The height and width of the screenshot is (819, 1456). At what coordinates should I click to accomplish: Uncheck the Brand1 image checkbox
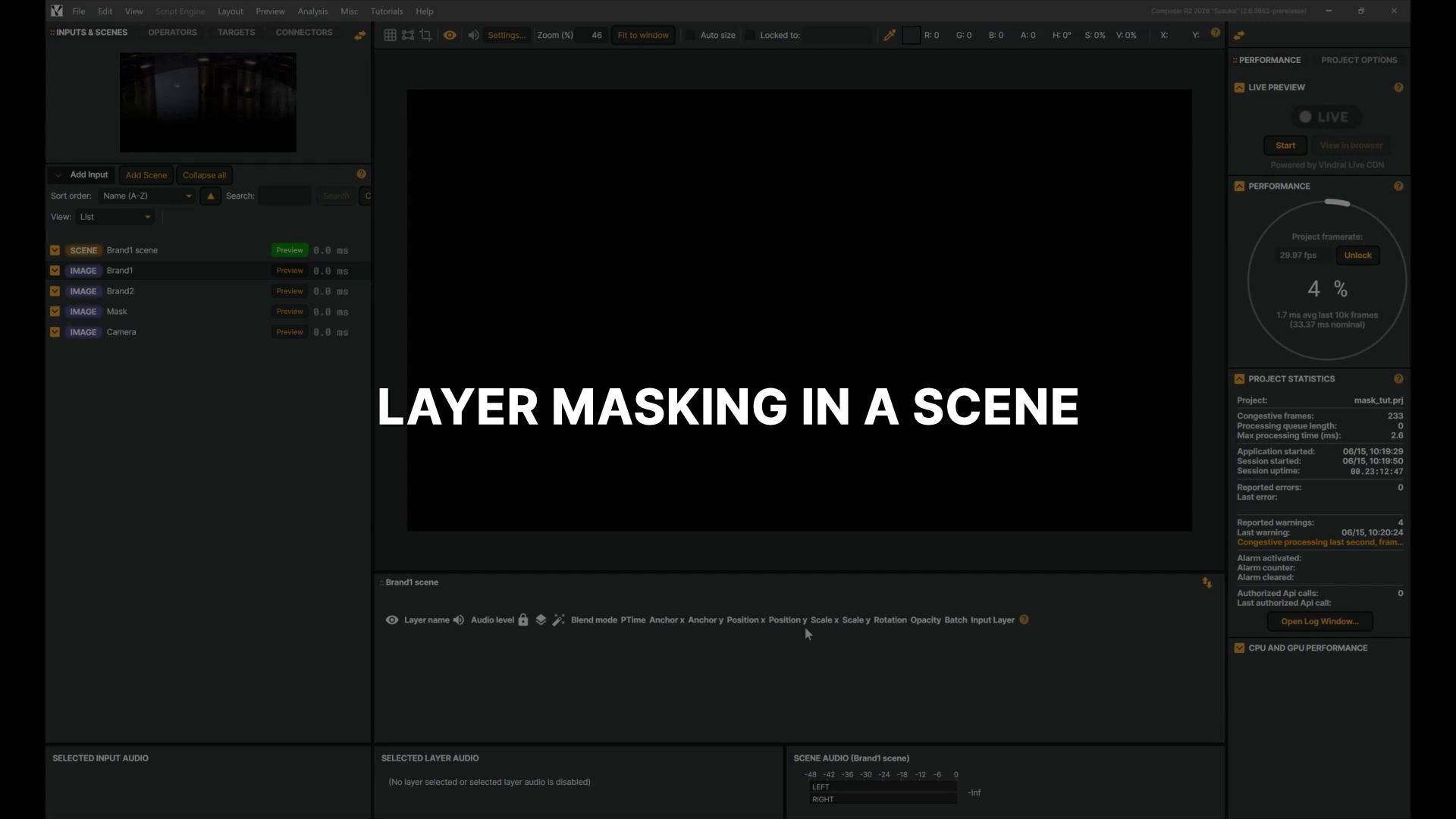pos(55,271)
